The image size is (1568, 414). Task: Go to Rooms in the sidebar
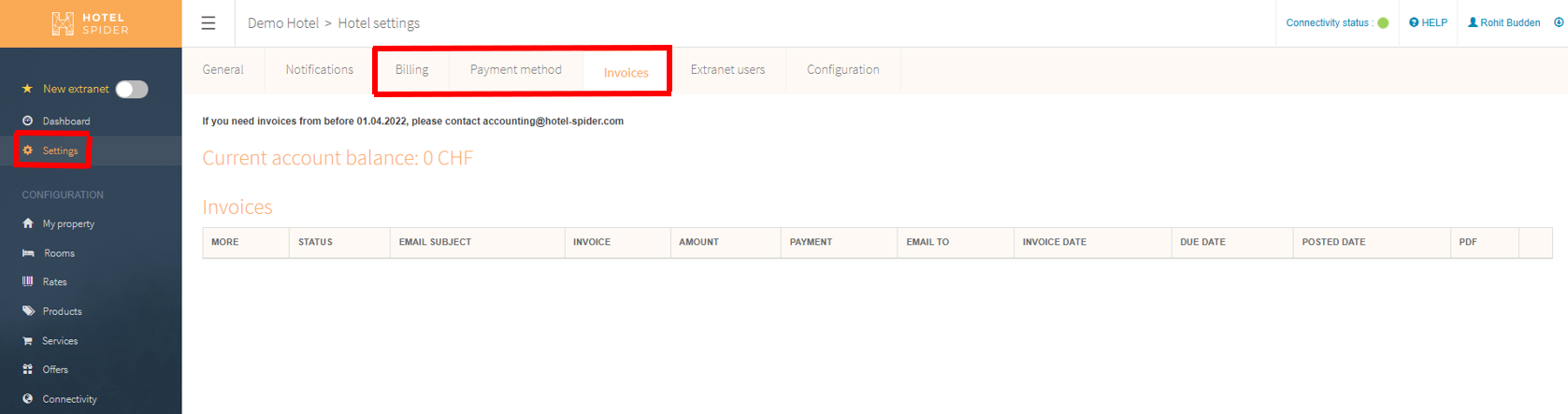click(59, 253)
